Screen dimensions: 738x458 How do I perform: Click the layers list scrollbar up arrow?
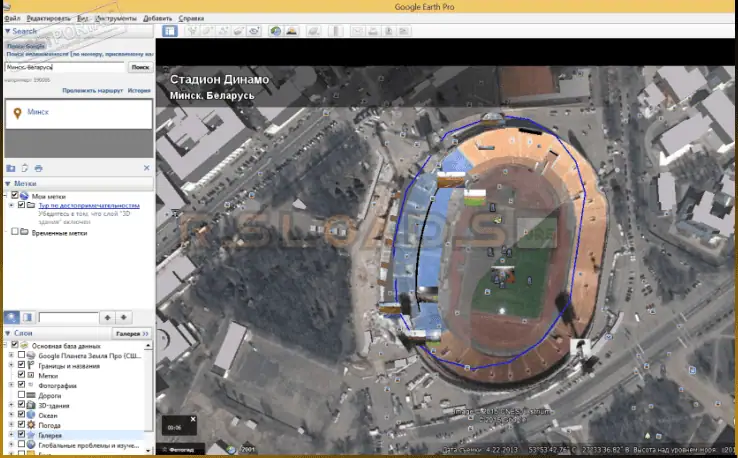click(148, 346)
